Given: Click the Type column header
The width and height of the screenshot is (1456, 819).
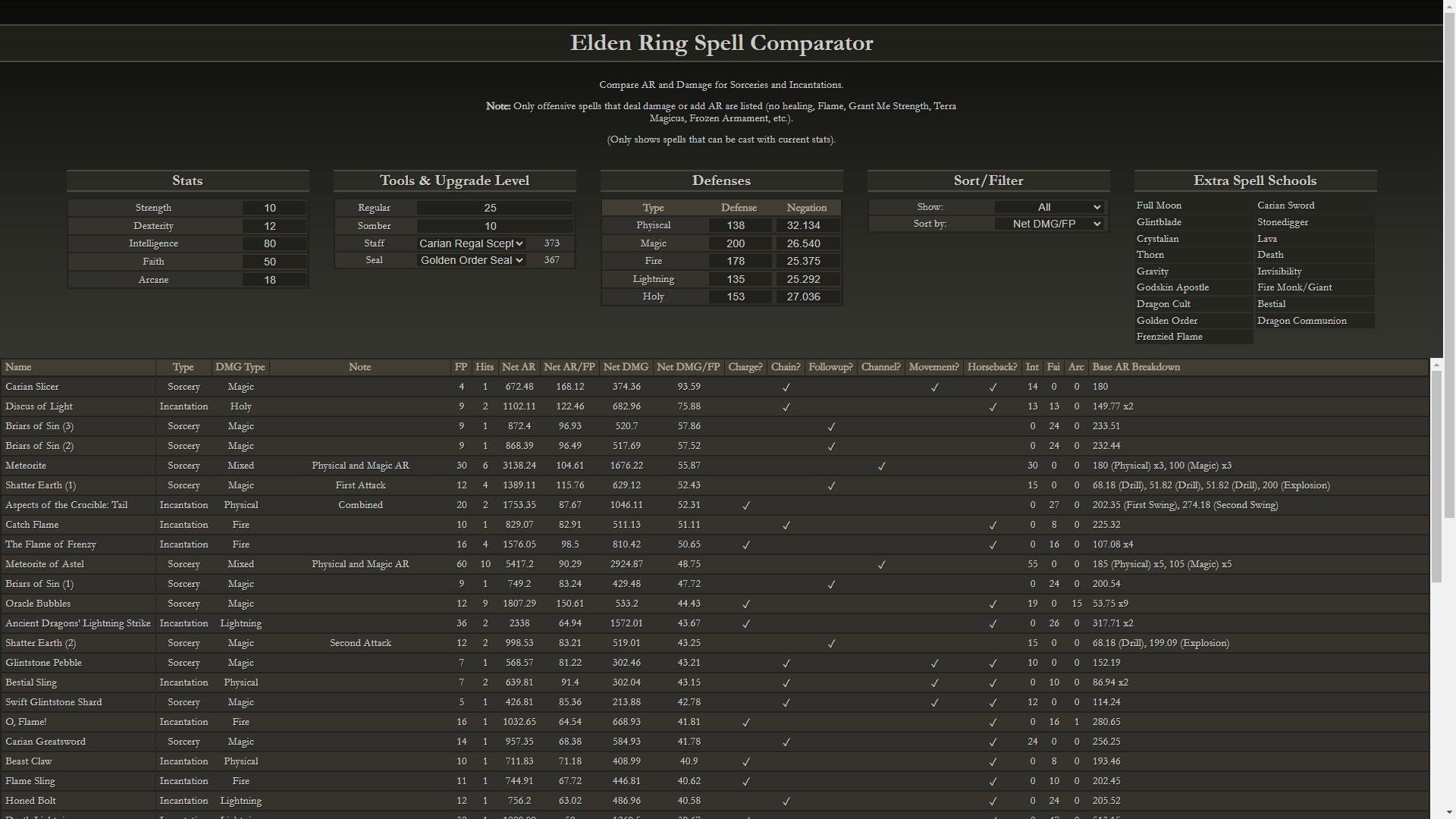Looking at the screenshot, I should click(x=183, y=367).
